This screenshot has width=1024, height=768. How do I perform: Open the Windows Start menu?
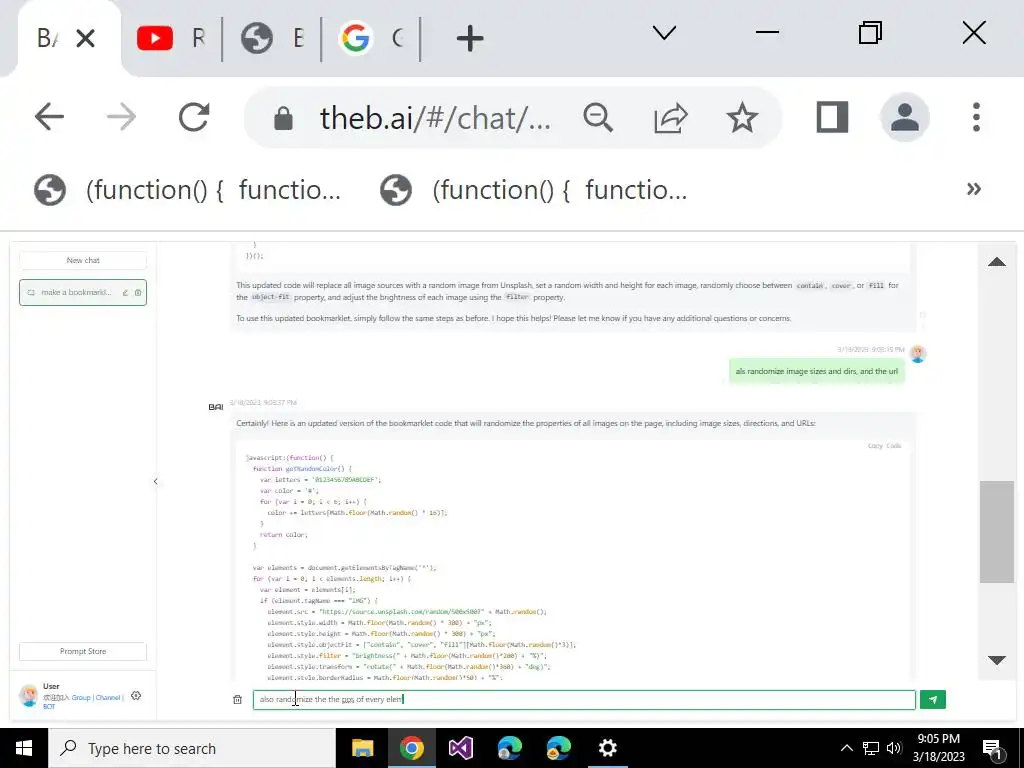click(24, 748)
